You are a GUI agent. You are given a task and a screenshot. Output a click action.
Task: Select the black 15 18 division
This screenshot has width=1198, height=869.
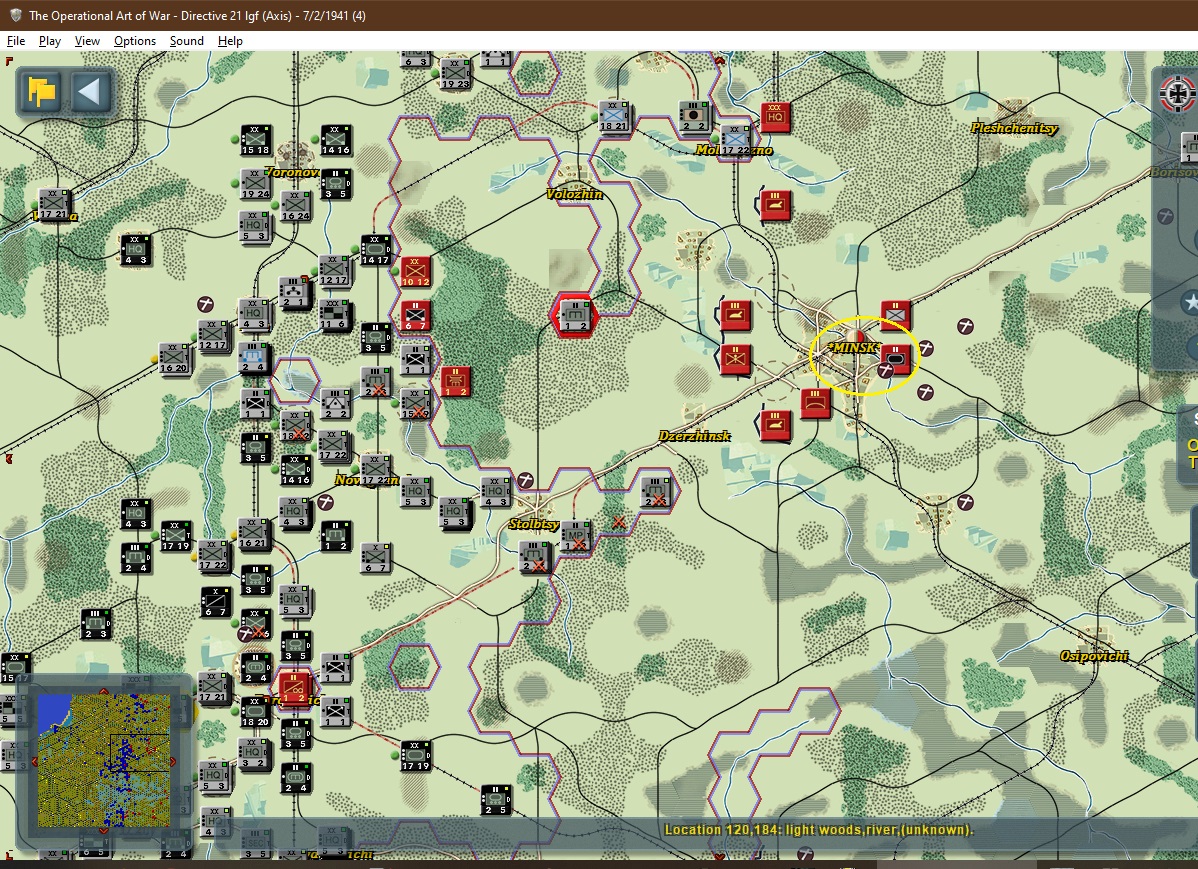coord(256,140)
